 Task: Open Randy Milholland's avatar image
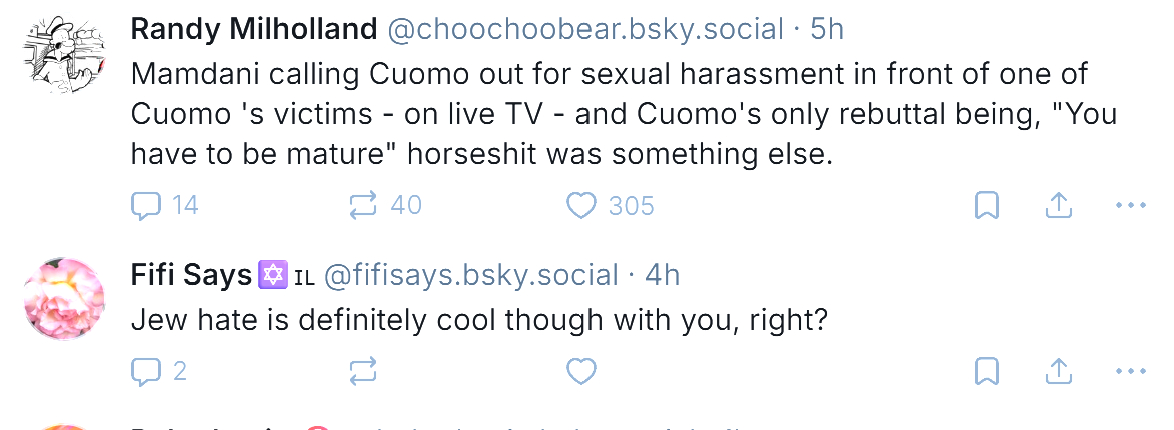64,55
